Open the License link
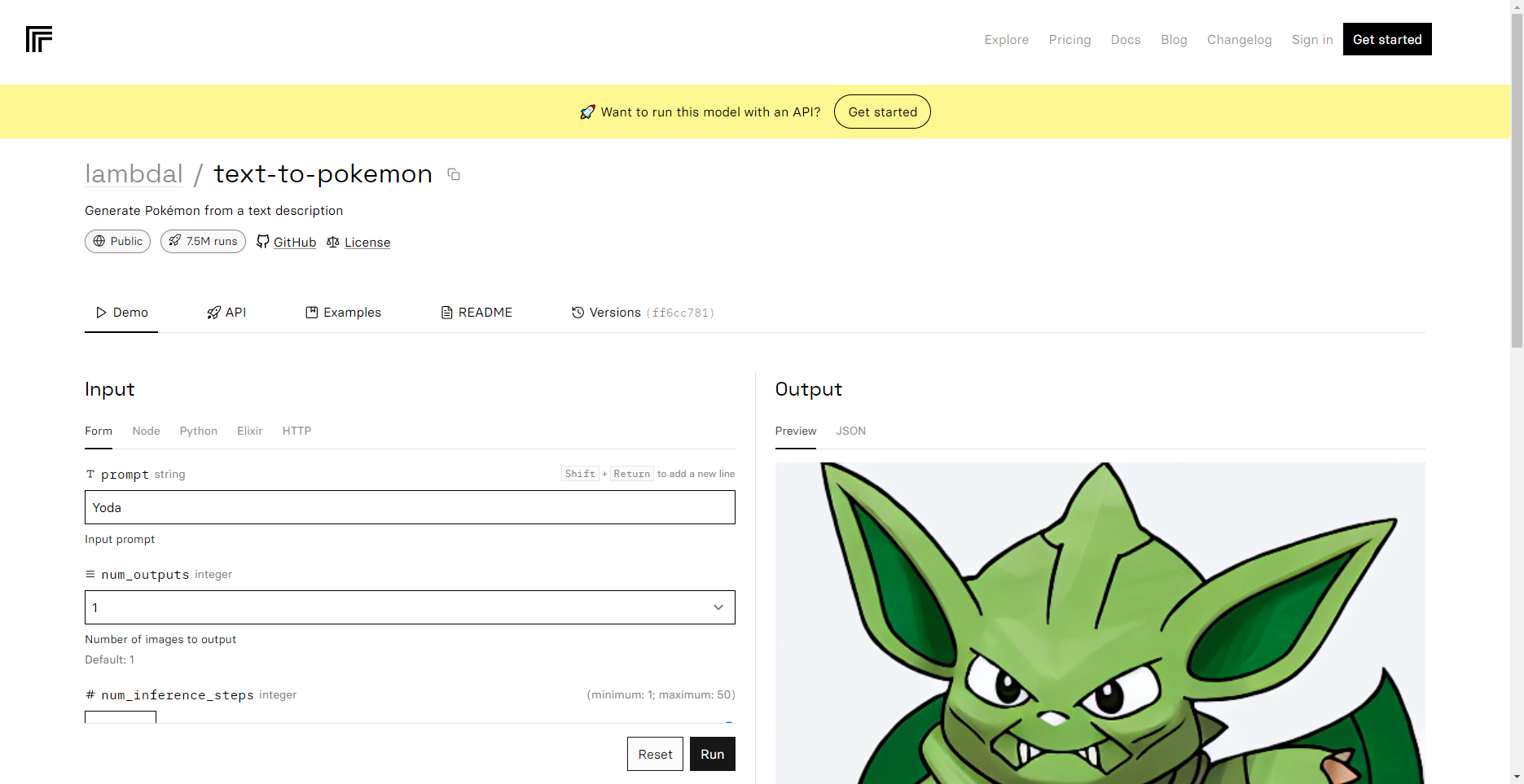The image size is (1524, 784). pos(367,243)
